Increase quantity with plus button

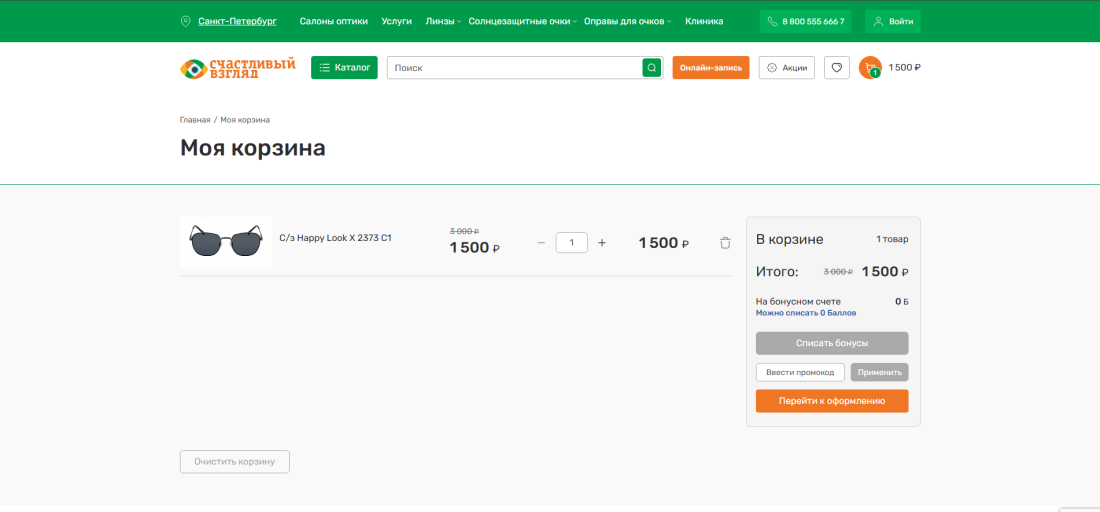click(602, 243)
